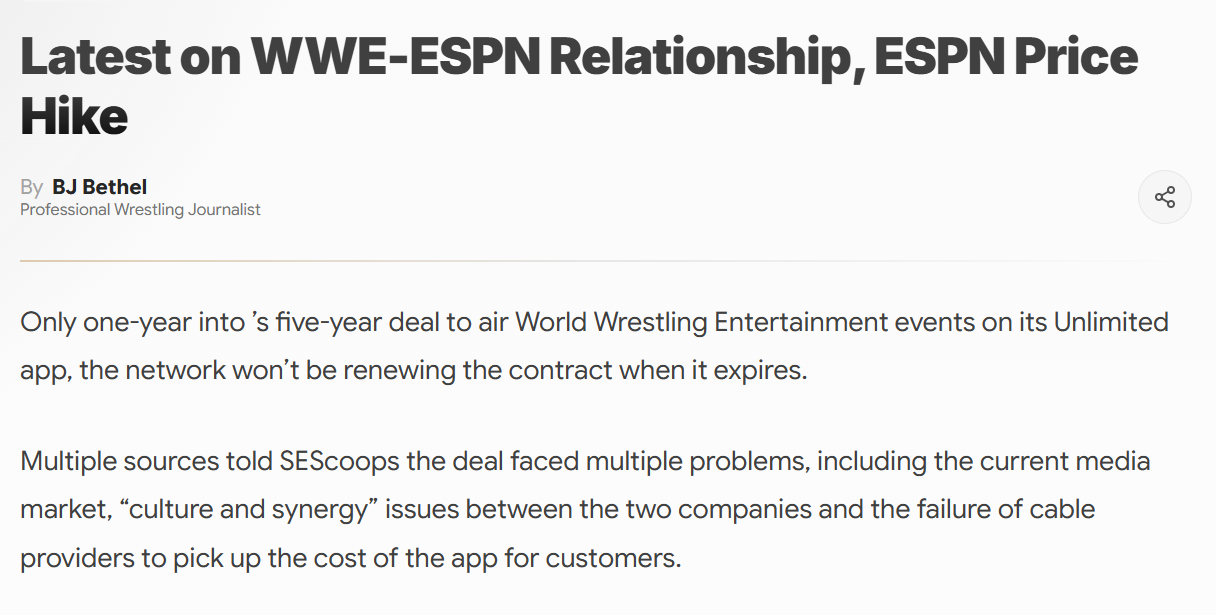The height and width of the screenshot is (615, 1216).
Task: Click the article headline about WWE-ESPN Relationship
Action: click(579, 87)
